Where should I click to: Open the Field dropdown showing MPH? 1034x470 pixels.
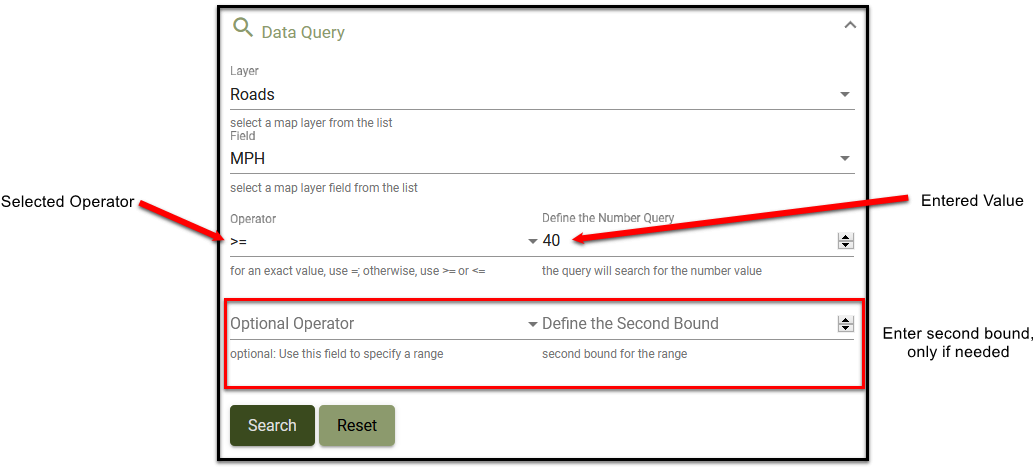530,158
